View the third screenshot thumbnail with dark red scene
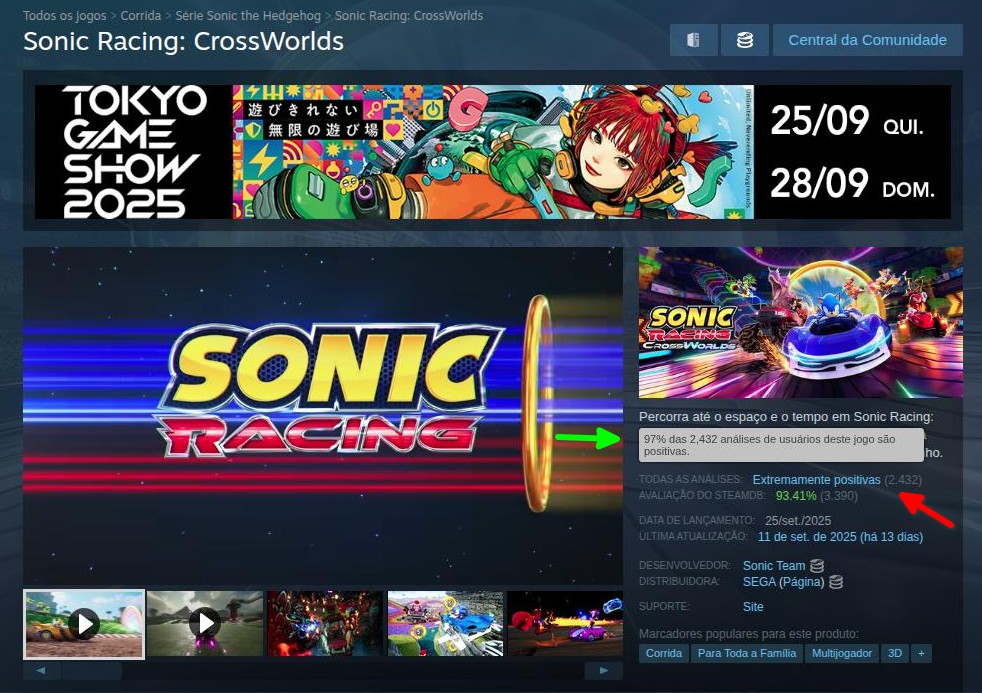The image size is (982, 693). [x=325, y=624]
